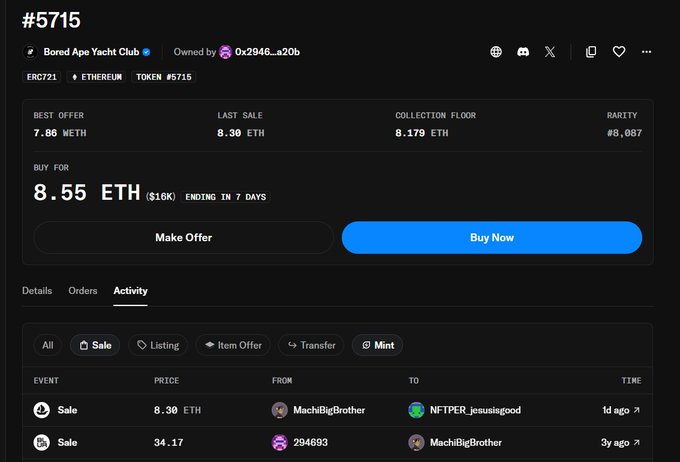Click the 34.17 price cell

[x=168, y=442]
